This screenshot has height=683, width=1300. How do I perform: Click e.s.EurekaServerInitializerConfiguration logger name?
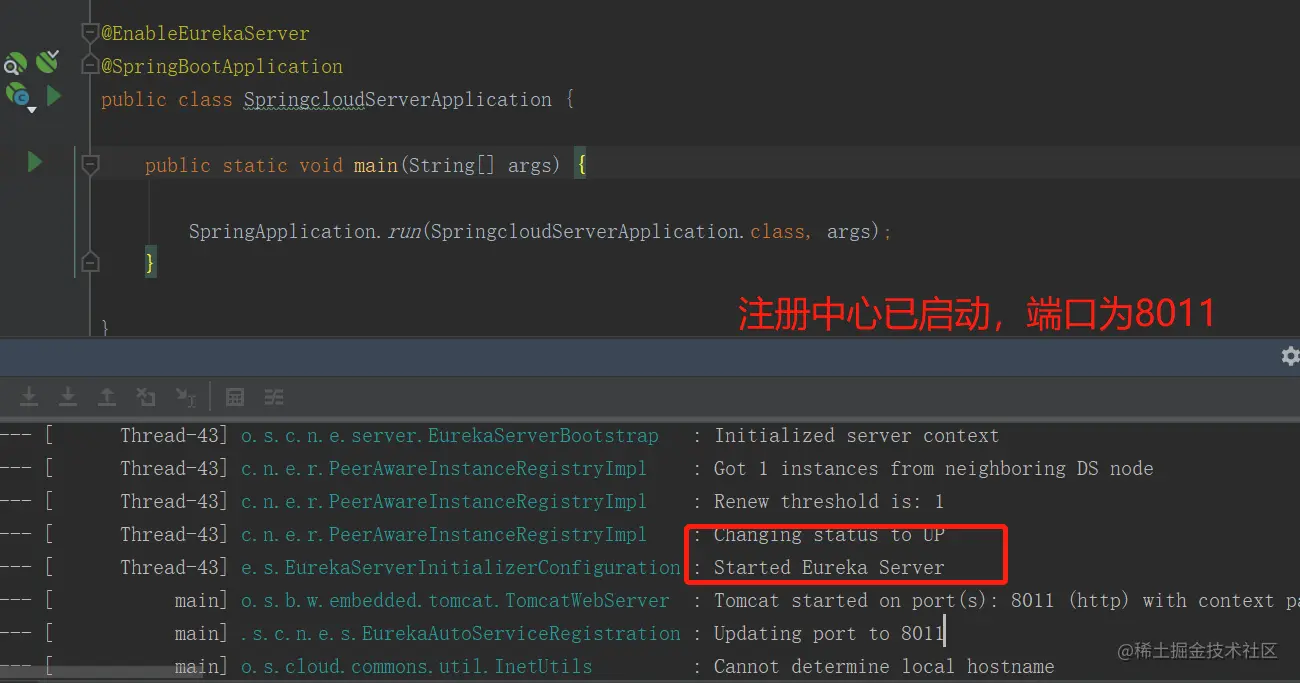(460, 568)
